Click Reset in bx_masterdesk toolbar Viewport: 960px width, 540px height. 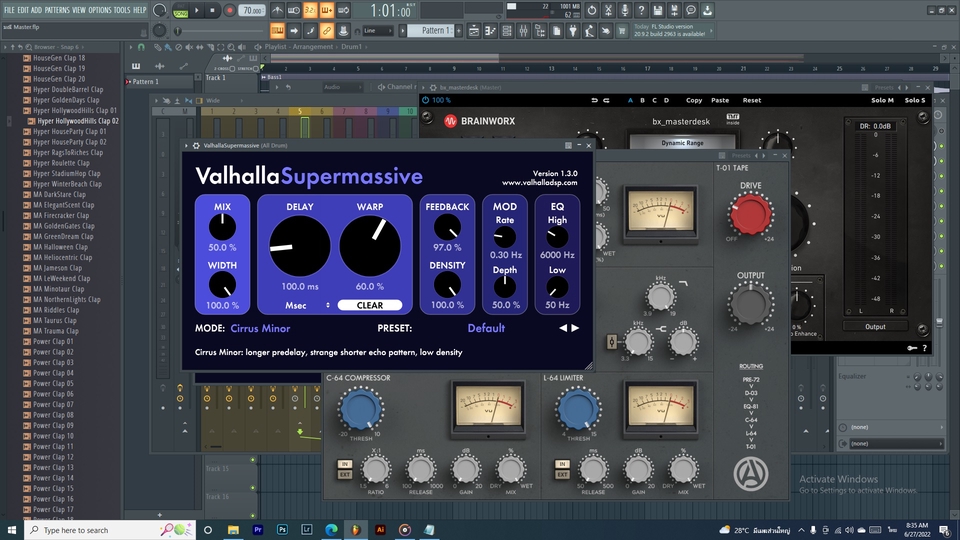(x=752, y=100)
